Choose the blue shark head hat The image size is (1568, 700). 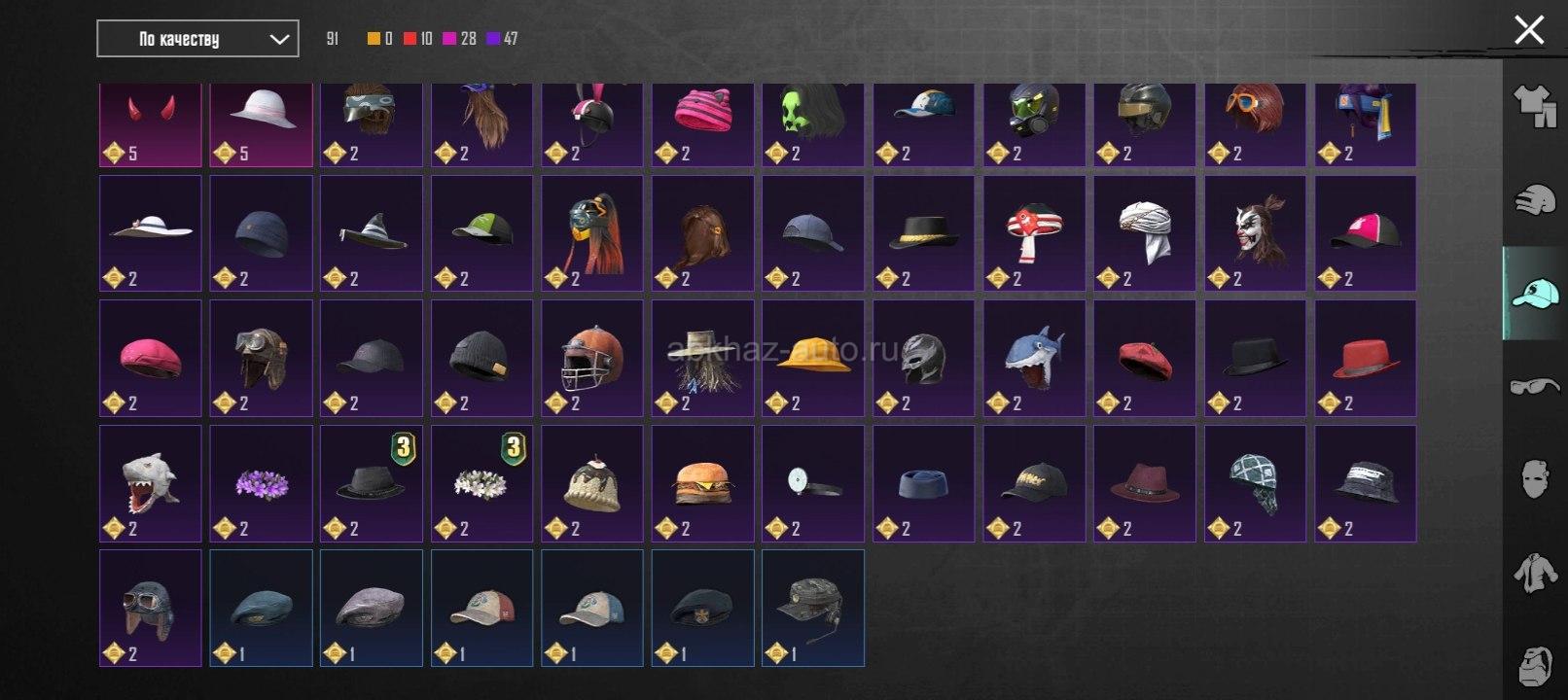[x=1034, y=358]
